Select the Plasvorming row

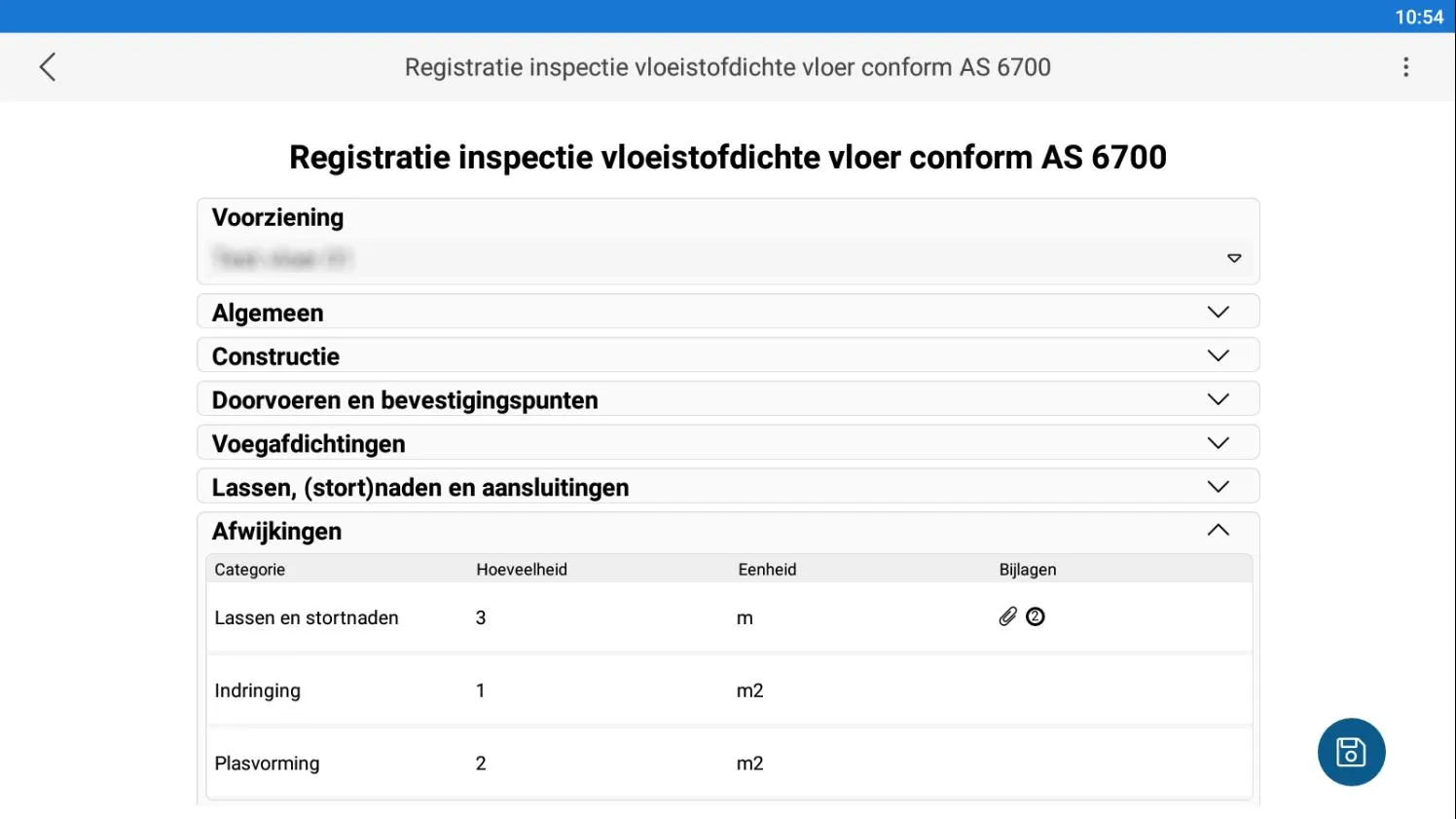267,763
